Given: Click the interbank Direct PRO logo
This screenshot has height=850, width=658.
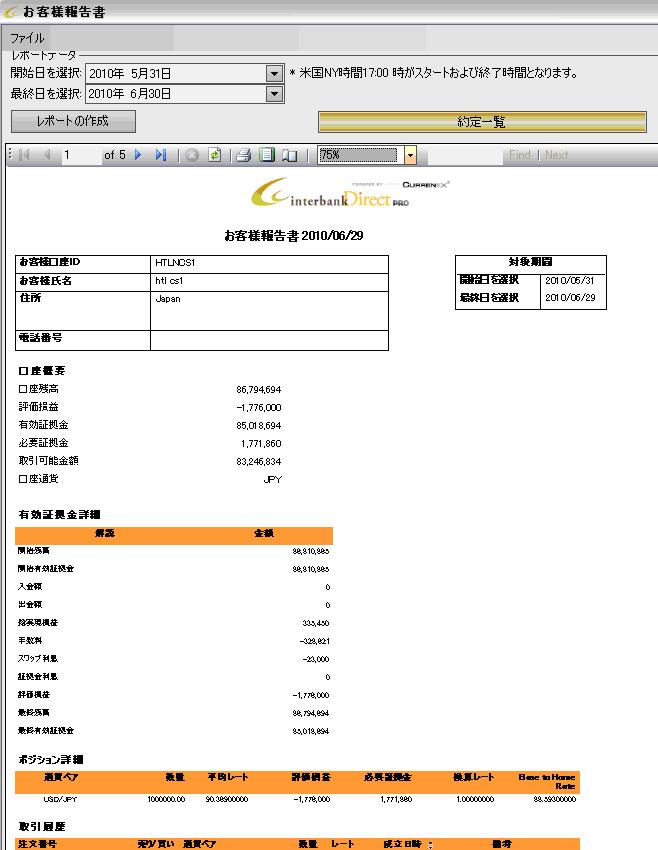Looking at the screenshot, I should tap(350, 192).
